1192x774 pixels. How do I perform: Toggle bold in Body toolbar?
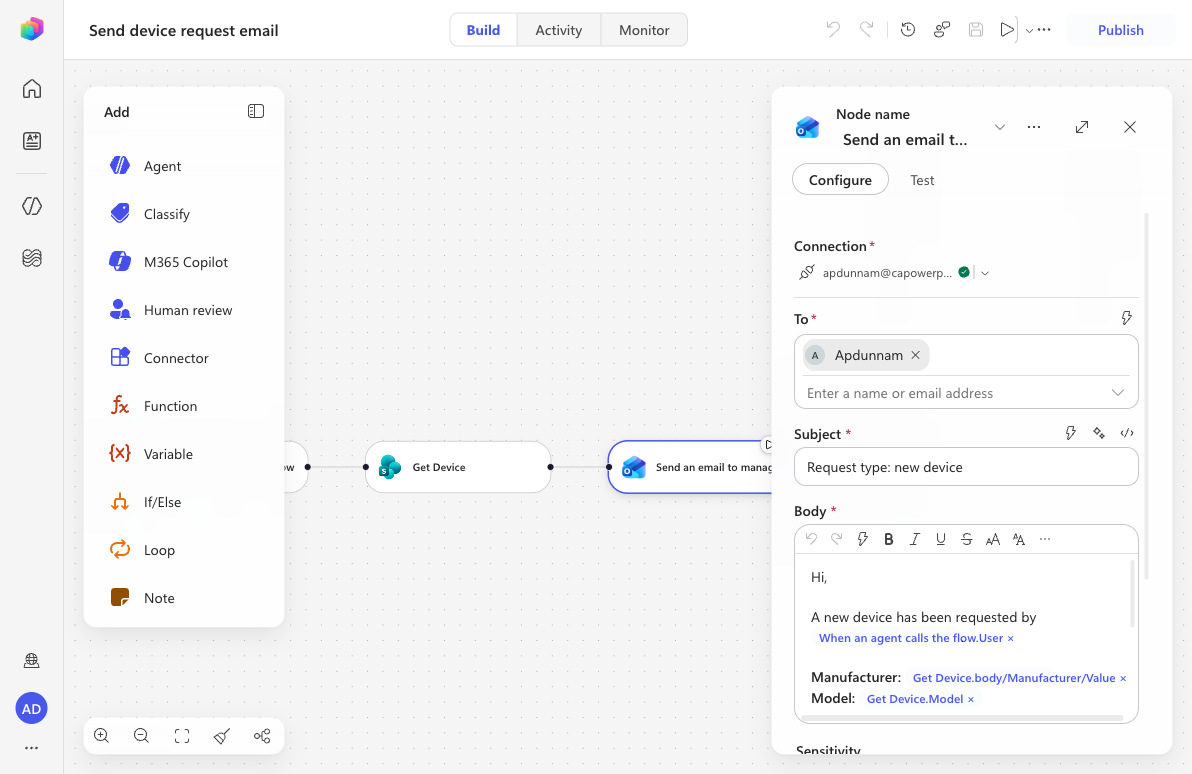[889, 539]
